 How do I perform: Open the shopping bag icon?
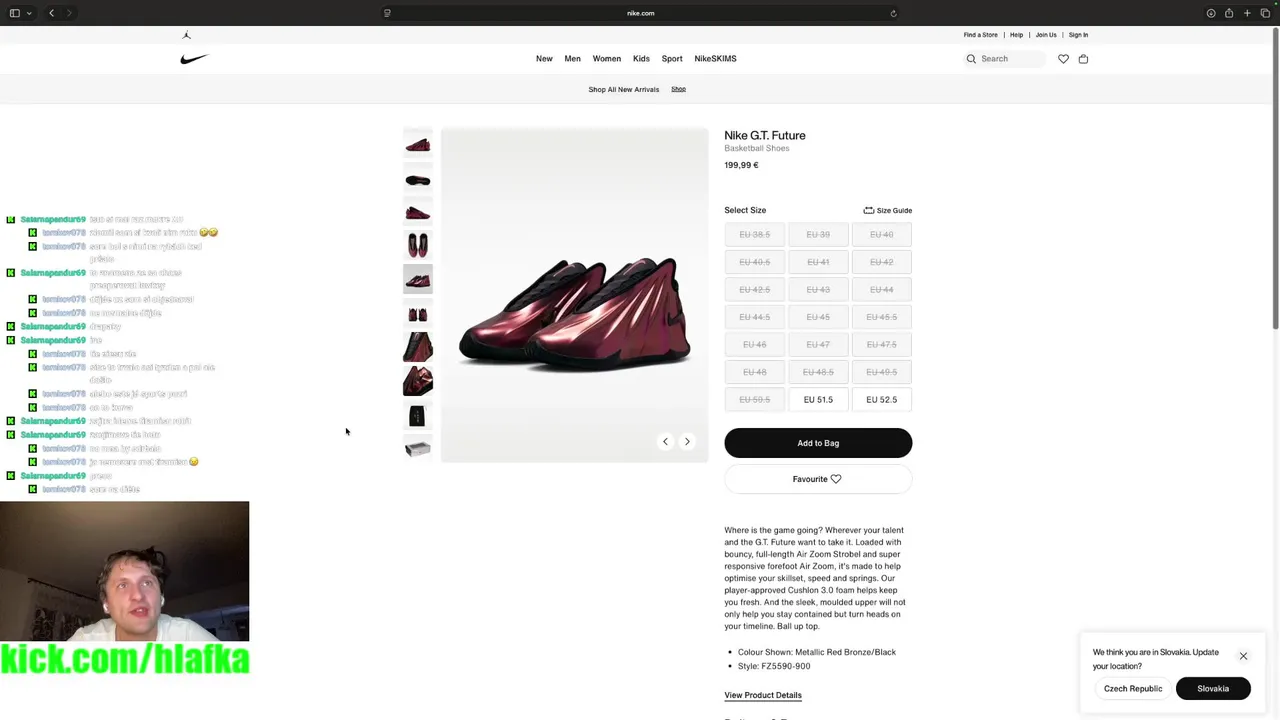click(x=1083, y=59)
